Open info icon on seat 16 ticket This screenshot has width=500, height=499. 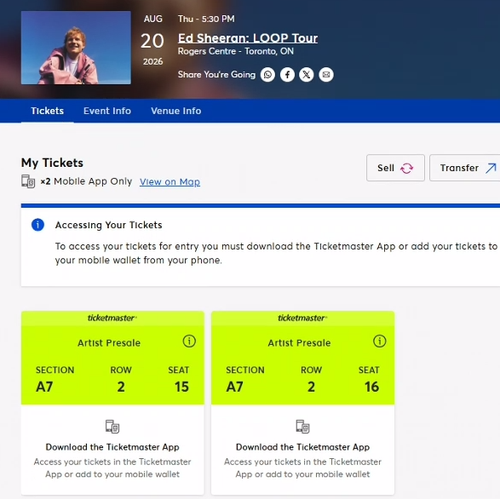[379, 341]
